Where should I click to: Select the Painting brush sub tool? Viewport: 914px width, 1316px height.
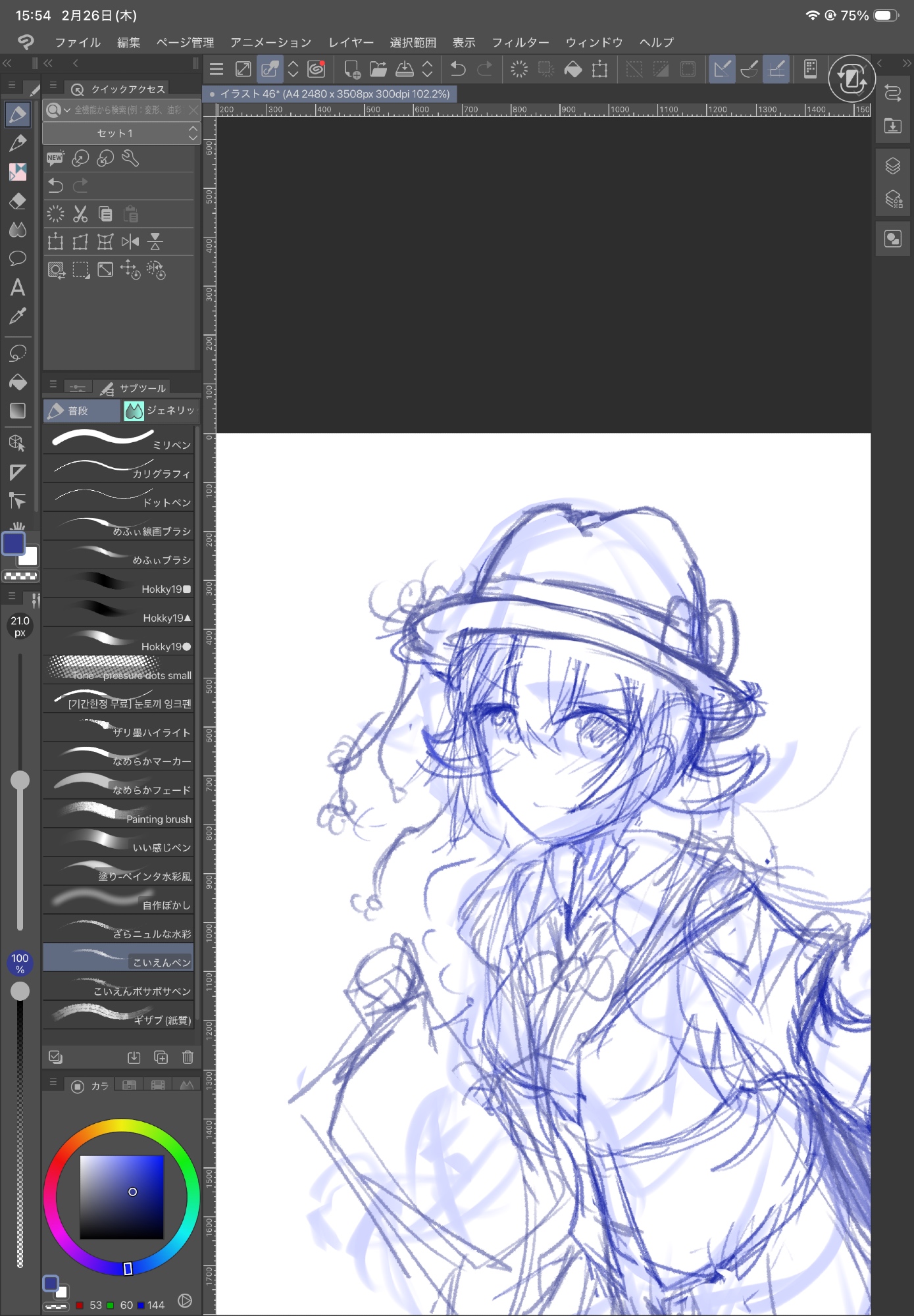(x=118, y=814)
